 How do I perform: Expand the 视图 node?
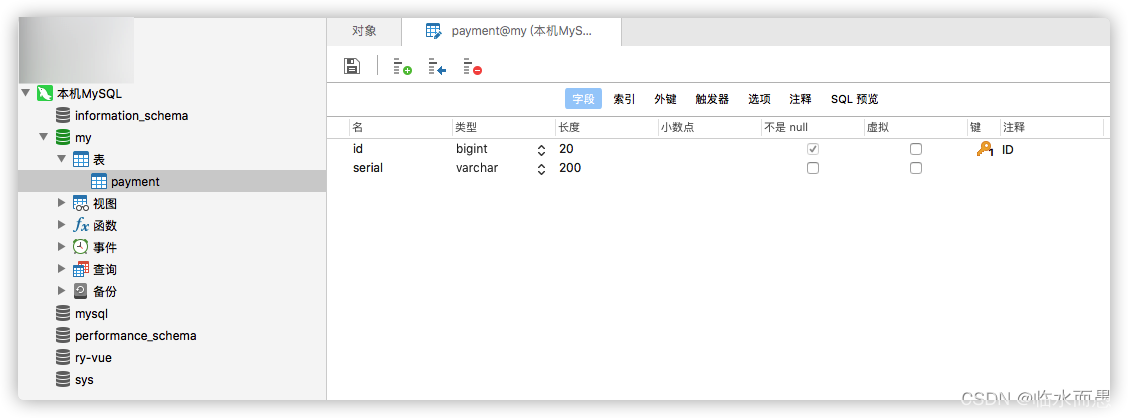pos(62,204)
